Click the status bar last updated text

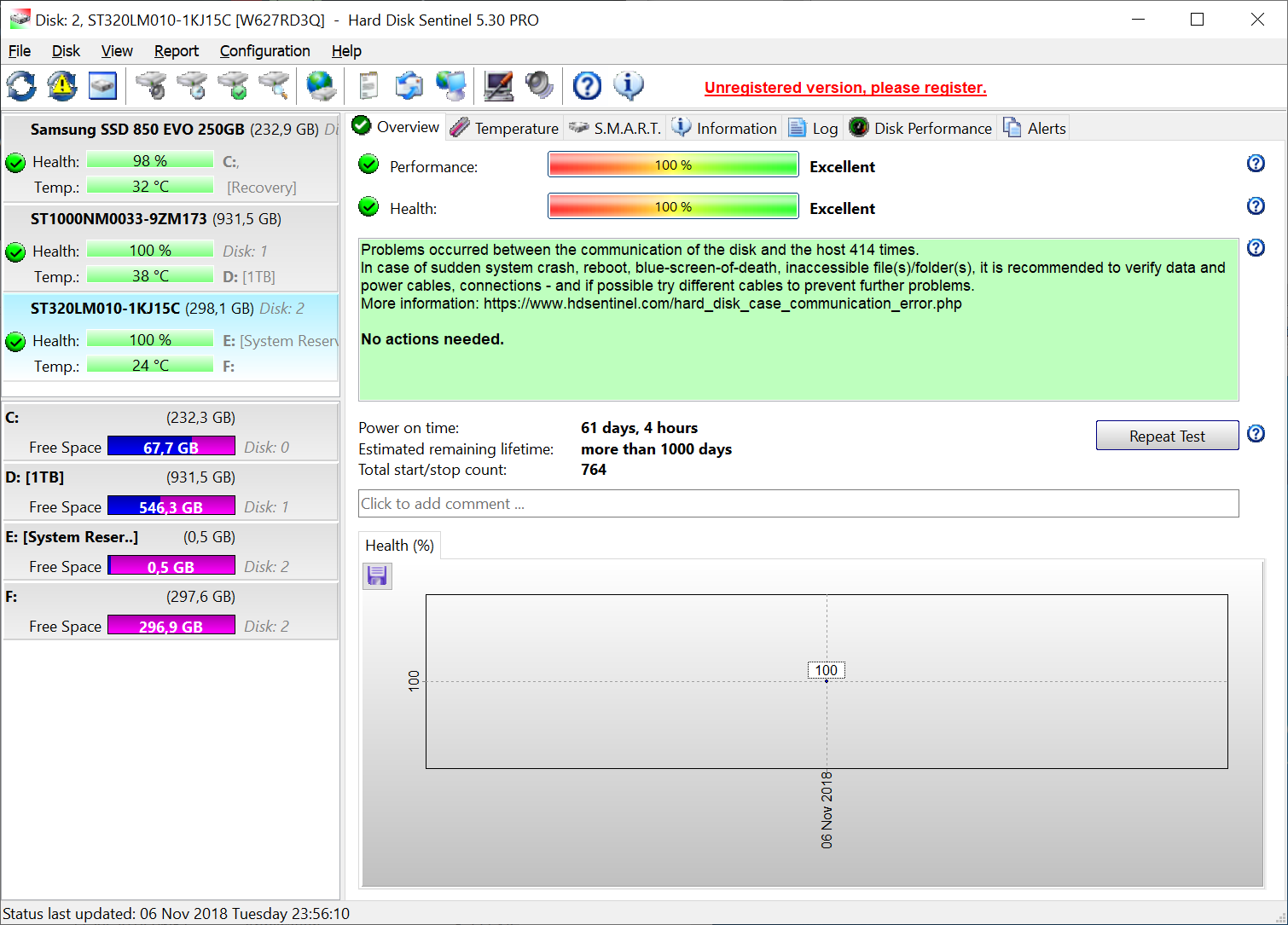pyautogui.click(x=177, y=914)
